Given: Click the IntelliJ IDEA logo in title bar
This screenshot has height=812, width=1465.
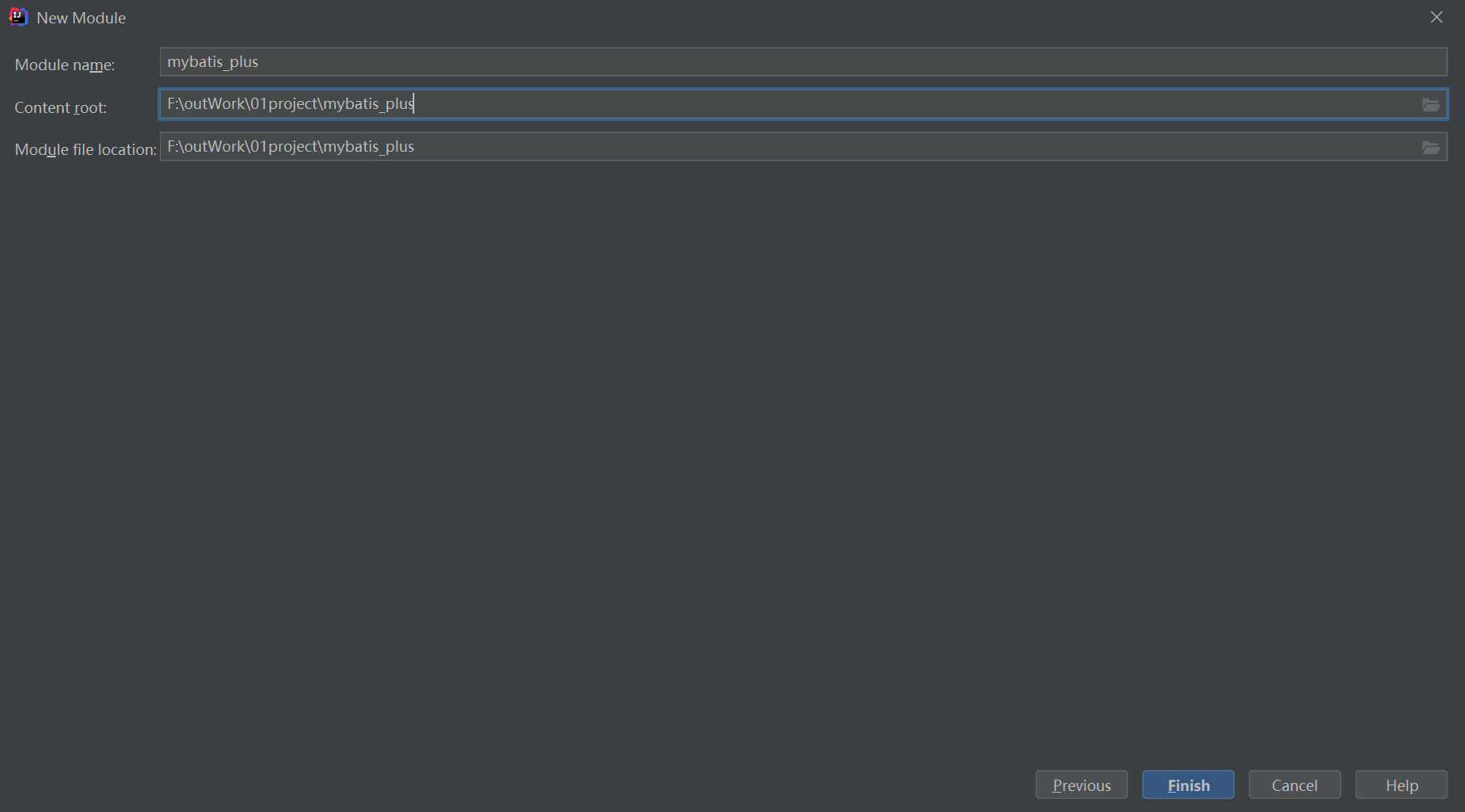Looking at the screenshot, I should (18, 17).
